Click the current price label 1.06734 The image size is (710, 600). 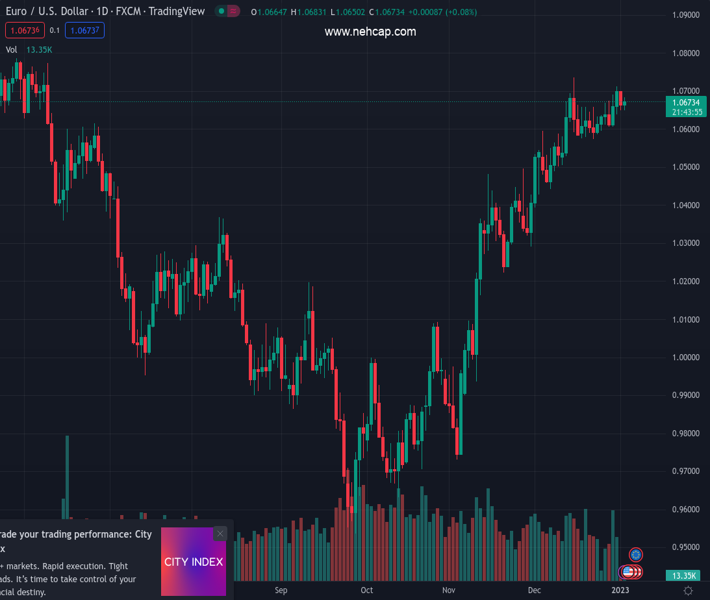(x=686, y=102)
